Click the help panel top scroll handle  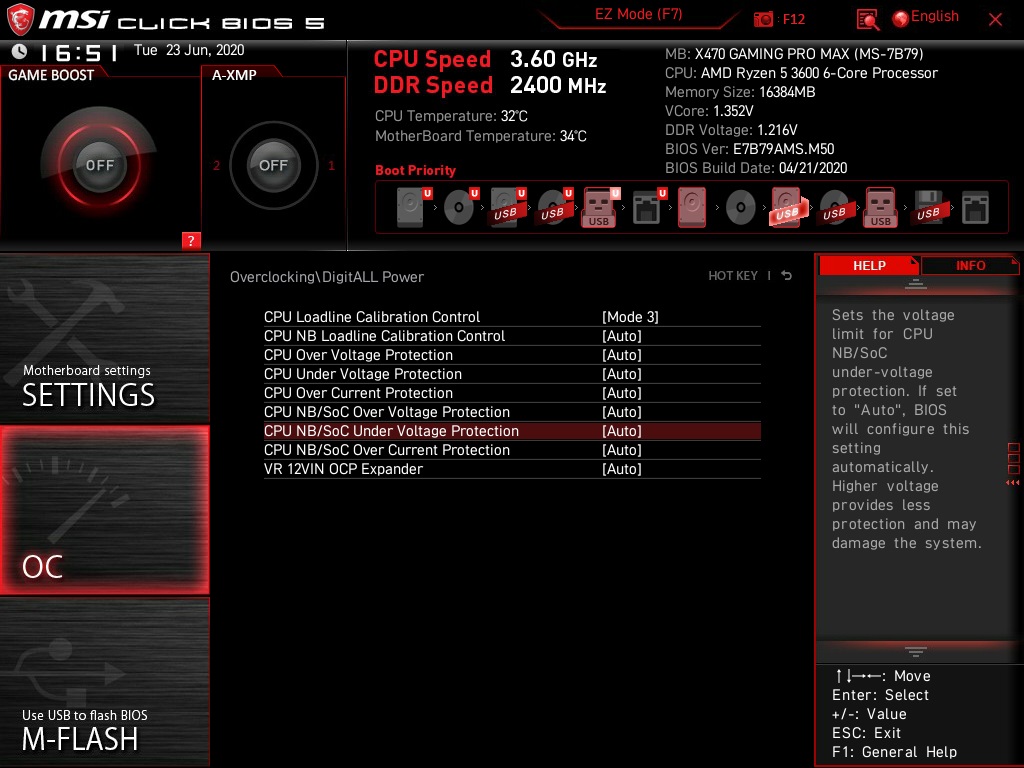click(916, 284)
